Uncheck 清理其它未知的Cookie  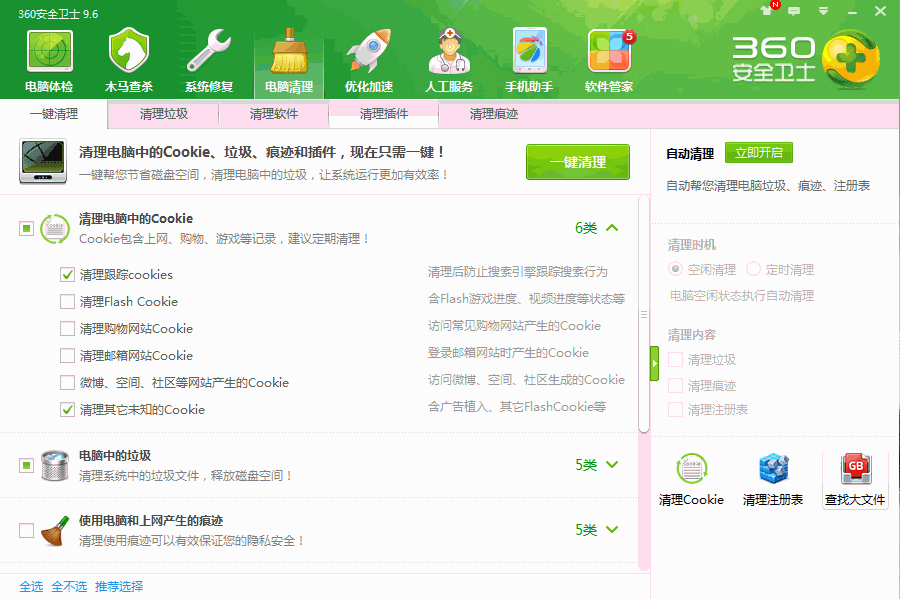pos(67,409)
